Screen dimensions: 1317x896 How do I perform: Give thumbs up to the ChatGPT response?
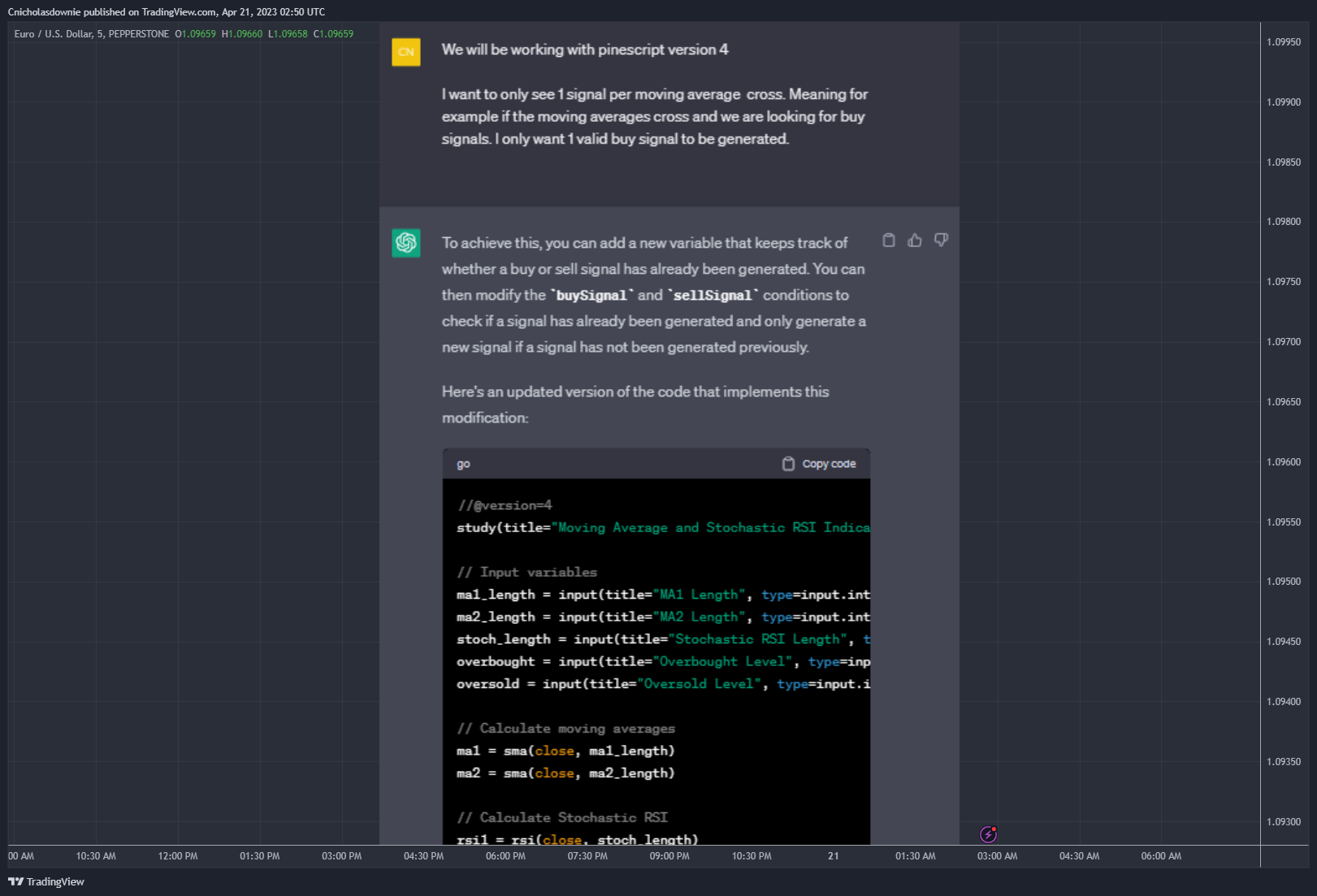coord(915,240)
